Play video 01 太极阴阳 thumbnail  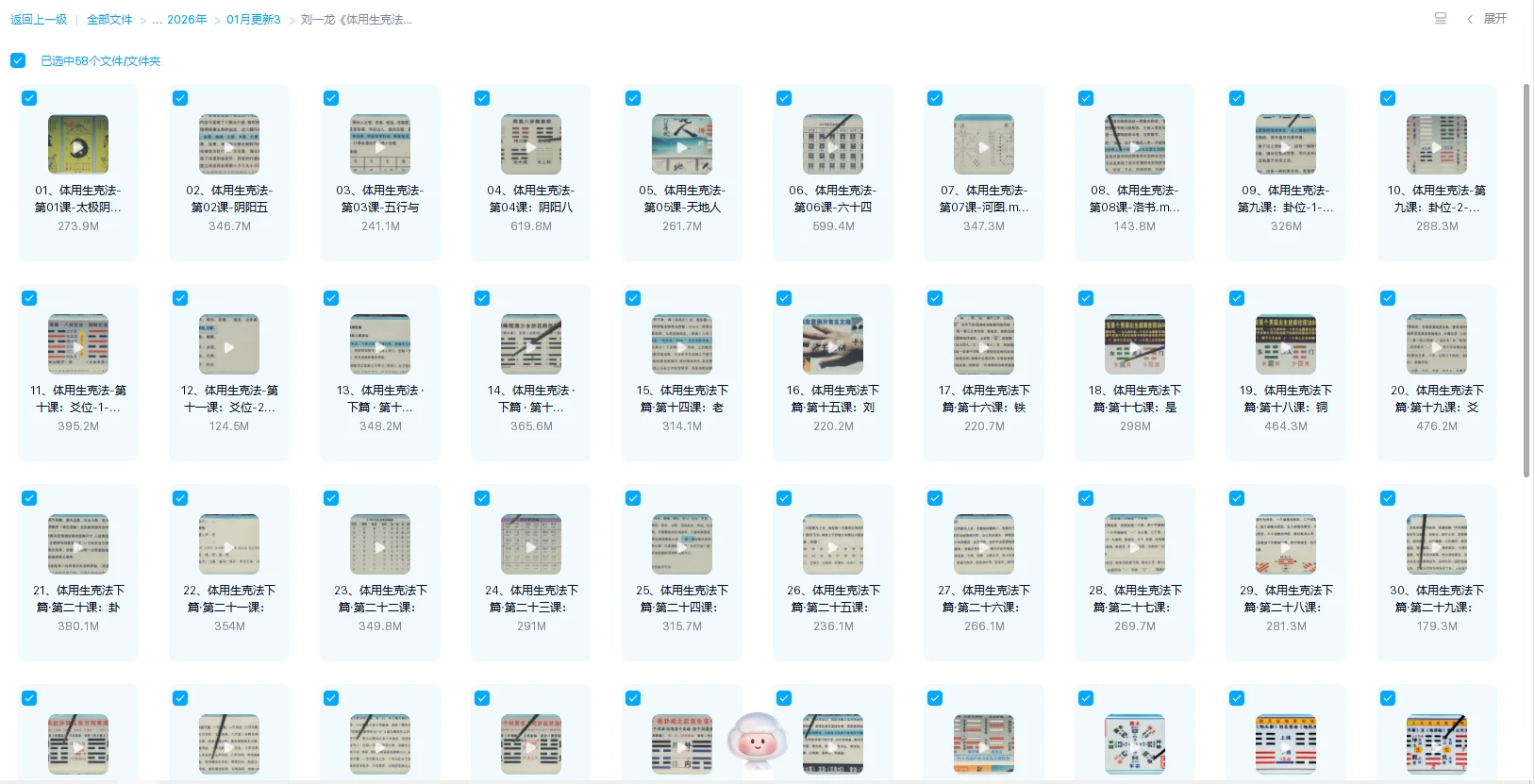(x=78, y=145)
